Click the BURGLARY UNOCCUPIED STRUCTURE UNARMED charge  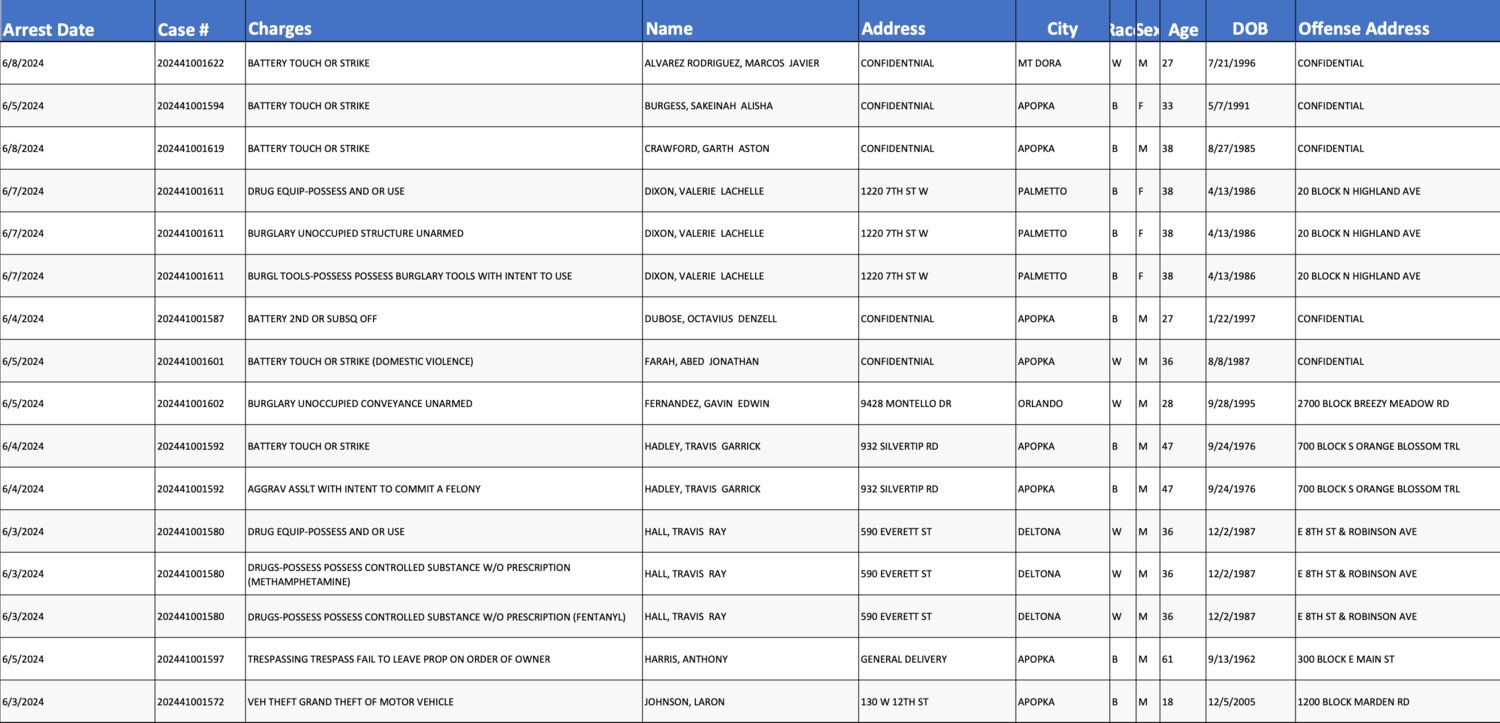click(x=355, y=233)
